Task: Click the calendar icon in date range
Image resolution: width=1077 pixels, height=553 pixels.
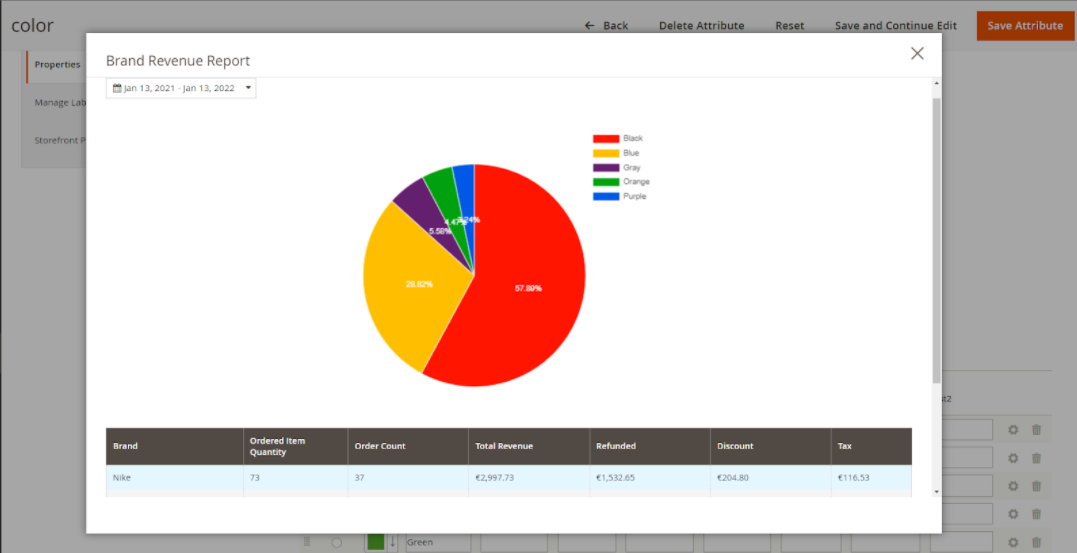Action: pyautogui.click(x=117, y=88)
